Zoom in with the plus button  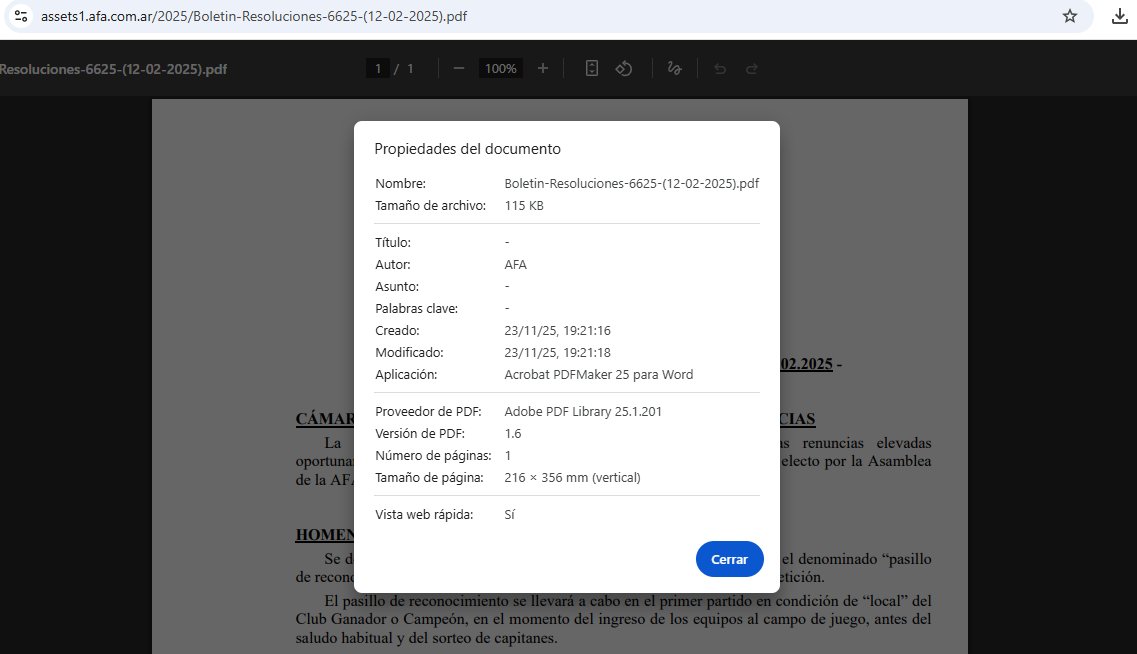[542, 68]
